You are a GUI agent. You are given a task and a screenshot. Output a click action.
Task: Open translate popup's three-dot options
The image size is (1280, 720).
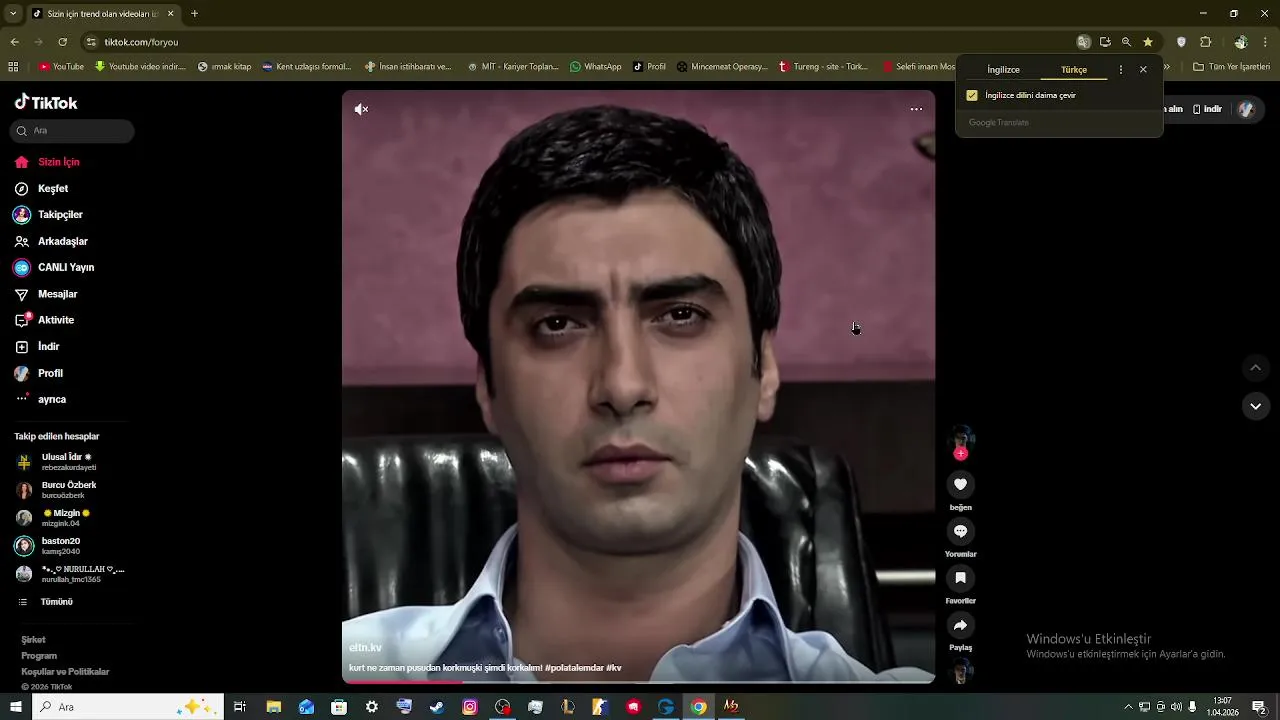click(1120, 70)
